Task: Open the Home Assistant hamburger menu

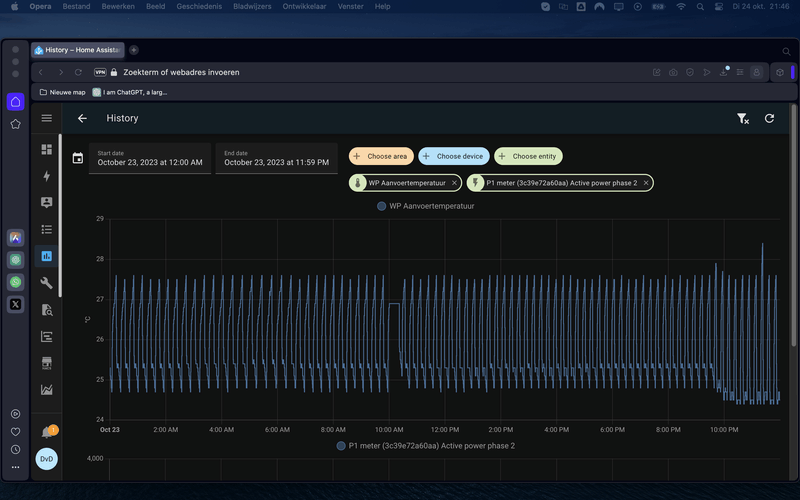Action: click(x=46, y=118)
